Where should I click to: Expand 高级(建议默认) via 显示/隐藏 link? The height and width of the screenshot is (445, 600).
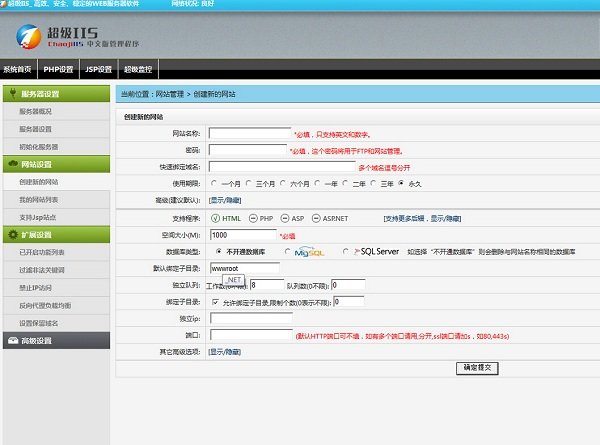pyautogui.click(x=224, y=201)
